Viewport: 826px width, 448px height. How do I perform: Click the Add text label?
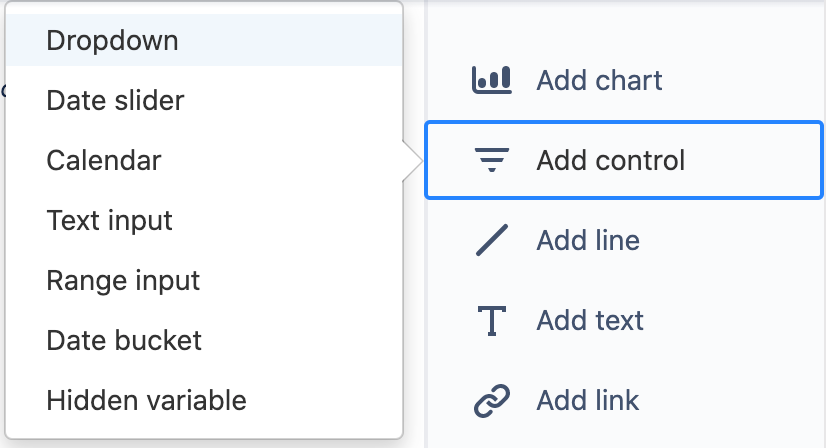590,320
